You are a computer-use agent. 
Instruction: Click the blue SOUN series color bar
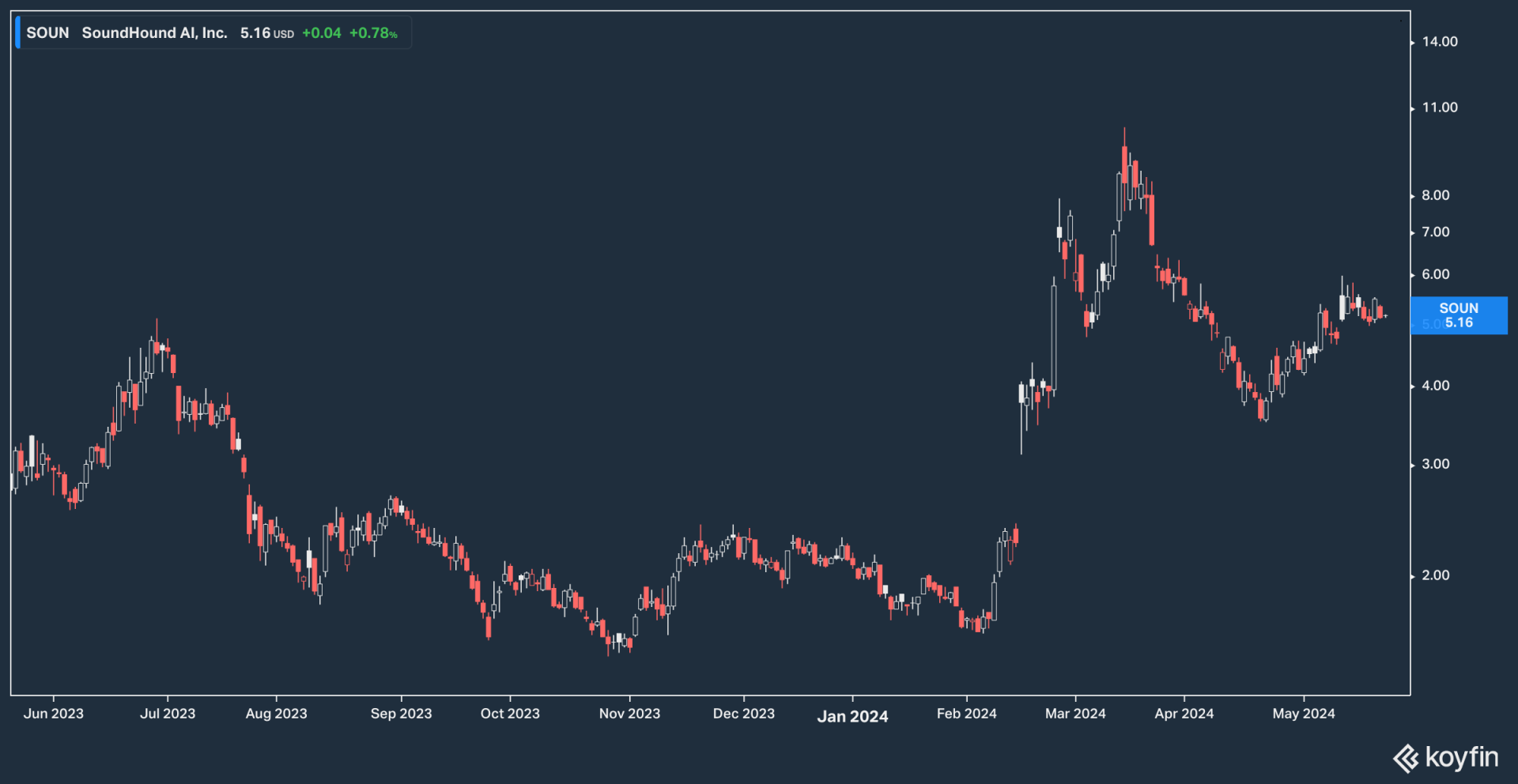pyautogui.click(x=17, y=33)
